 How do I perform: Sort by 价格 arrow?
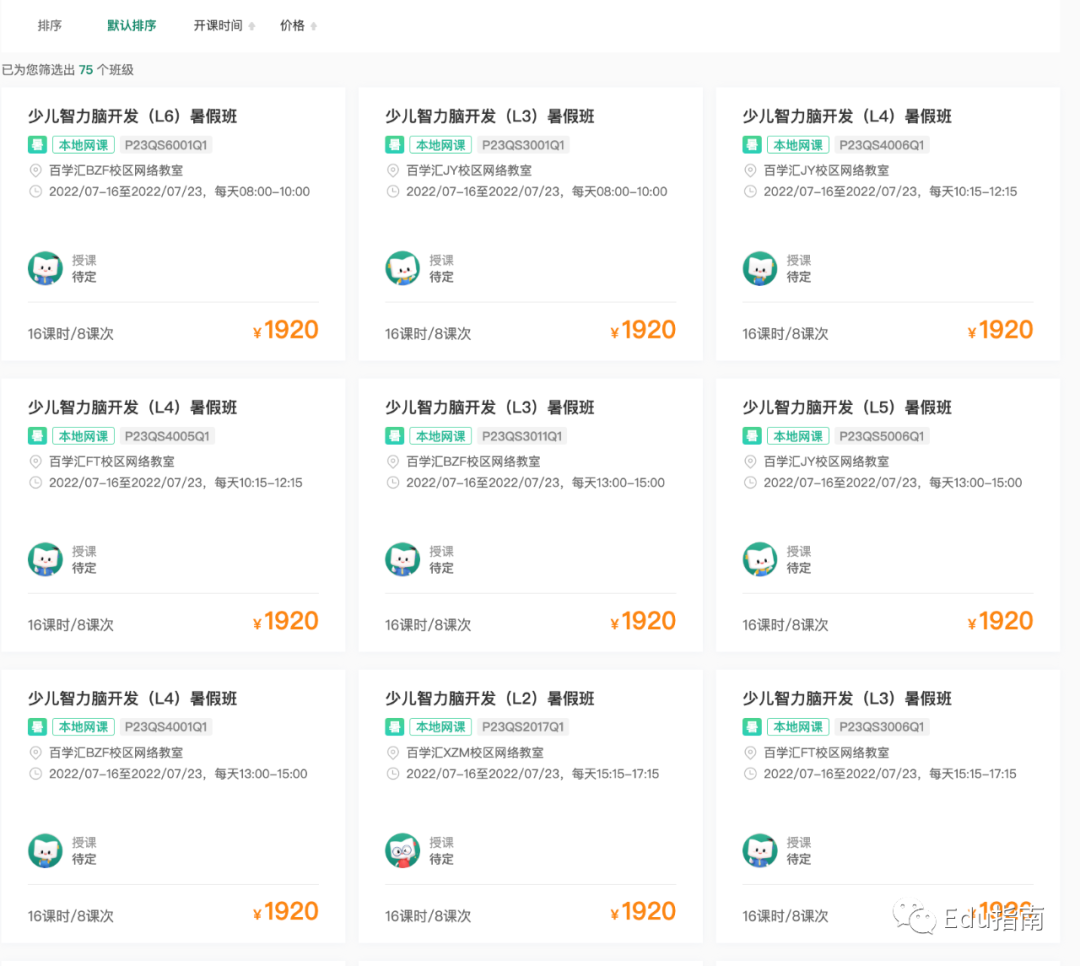coord(314,26)
